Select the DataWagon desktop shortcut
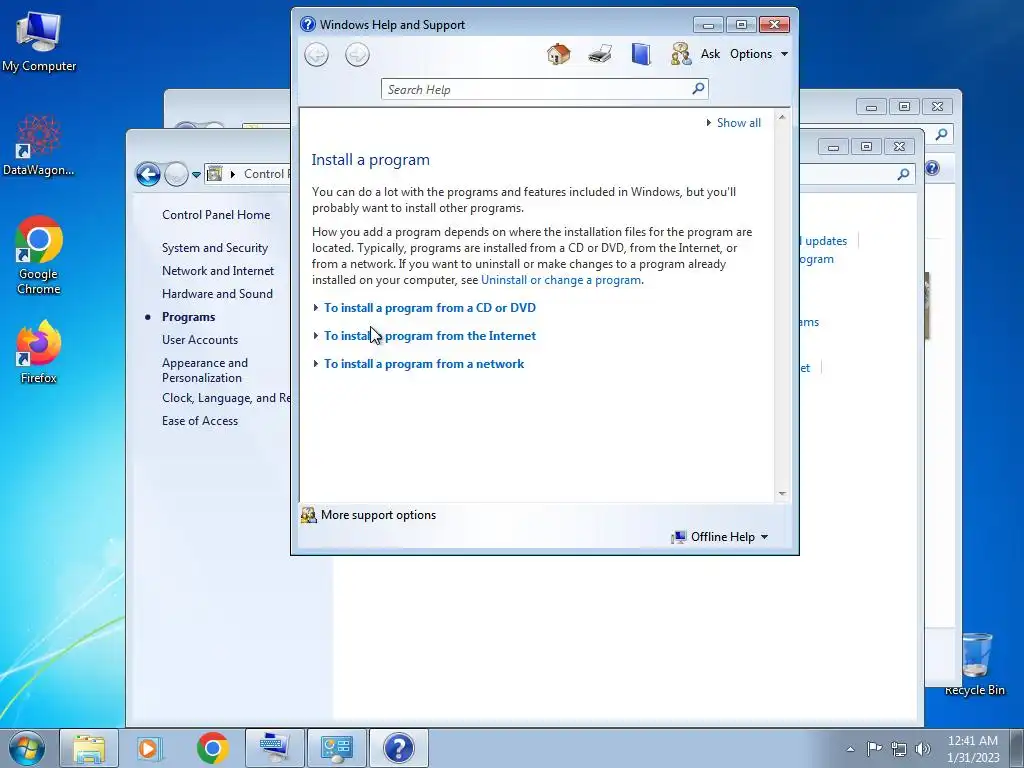This screenshot has height=768, width=1024. pos(39,145)
